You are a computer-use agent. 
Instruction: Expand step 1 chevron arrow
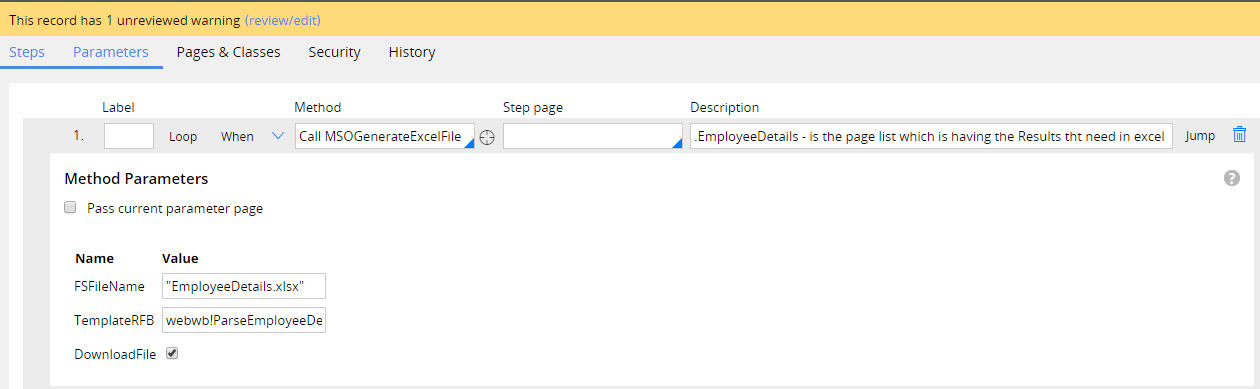click(279, 136)
